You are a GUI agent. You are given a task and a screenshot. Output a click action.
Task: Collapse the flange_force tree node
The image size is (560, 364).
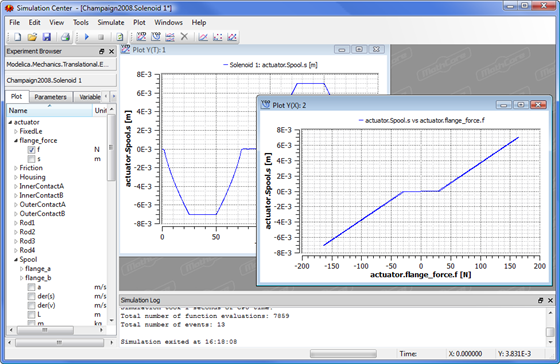16,140
